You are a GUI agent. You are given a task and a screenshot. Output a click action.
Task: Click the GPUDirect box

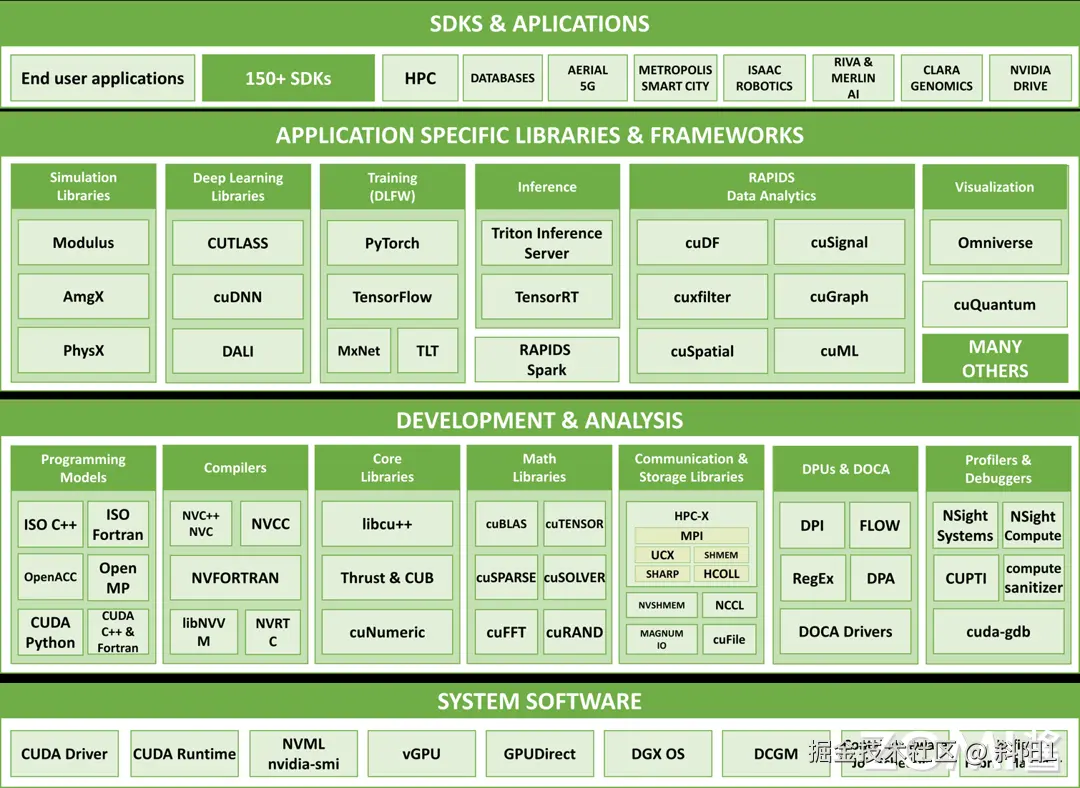coord(539,754)
